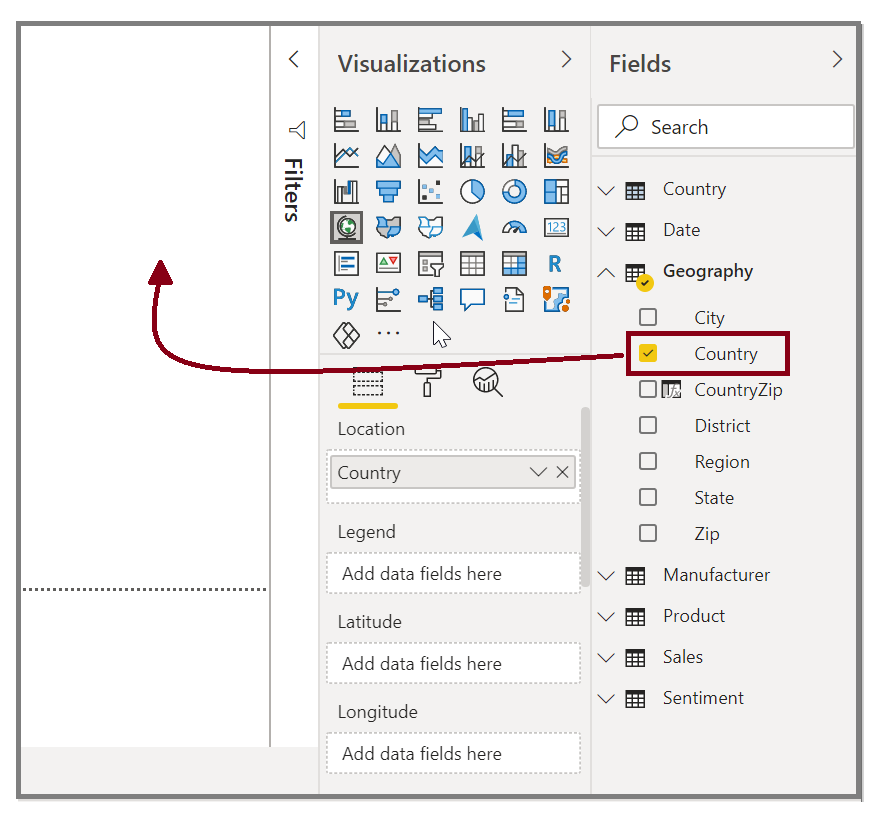This screenshot has width=888, height=822.
Task: Collapse the Fields pane with chevron
Action: tap(838, 59)
